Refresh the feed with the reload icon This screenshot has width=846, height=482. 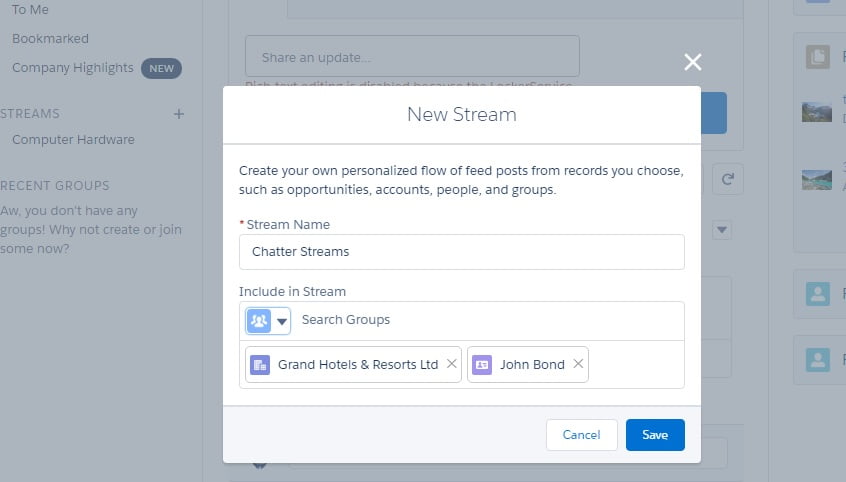click(728, 179)
